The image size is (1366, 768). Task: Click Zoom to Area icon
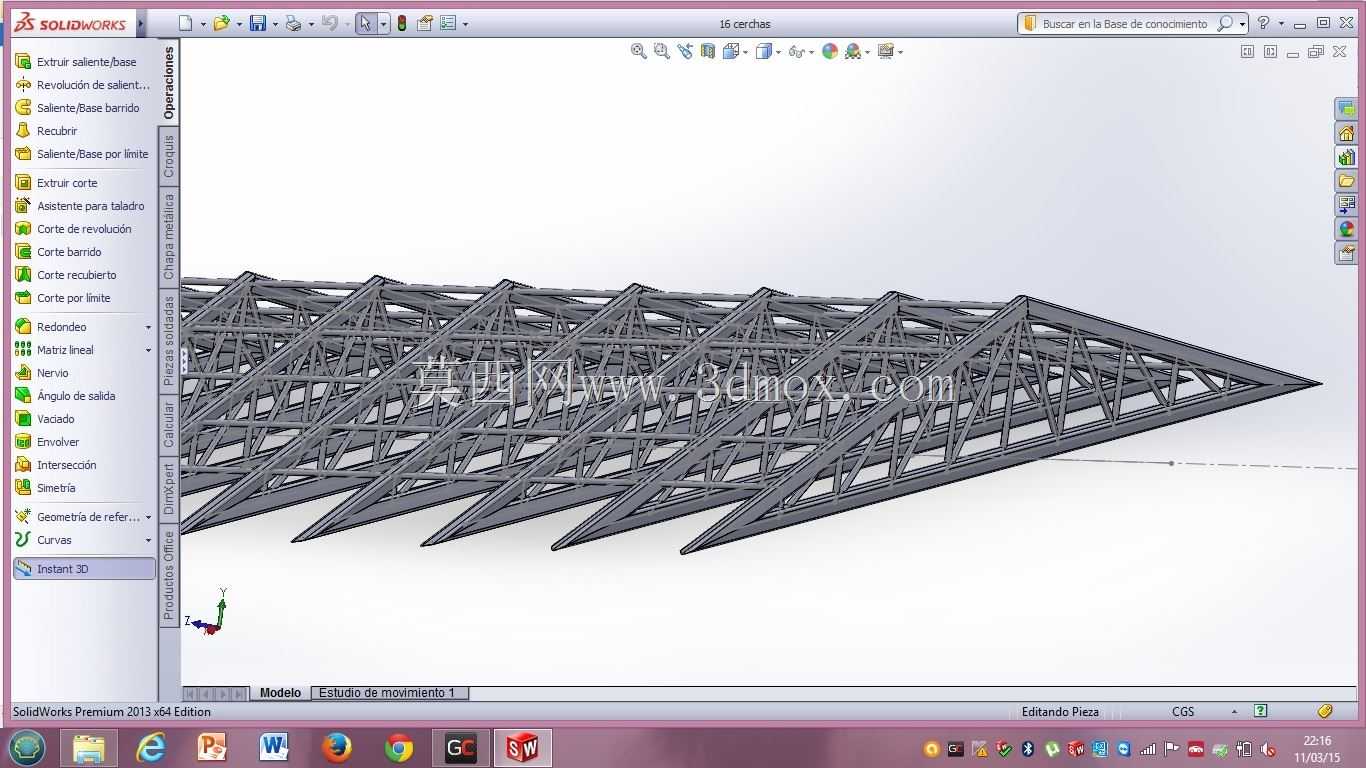coord(661,51)
